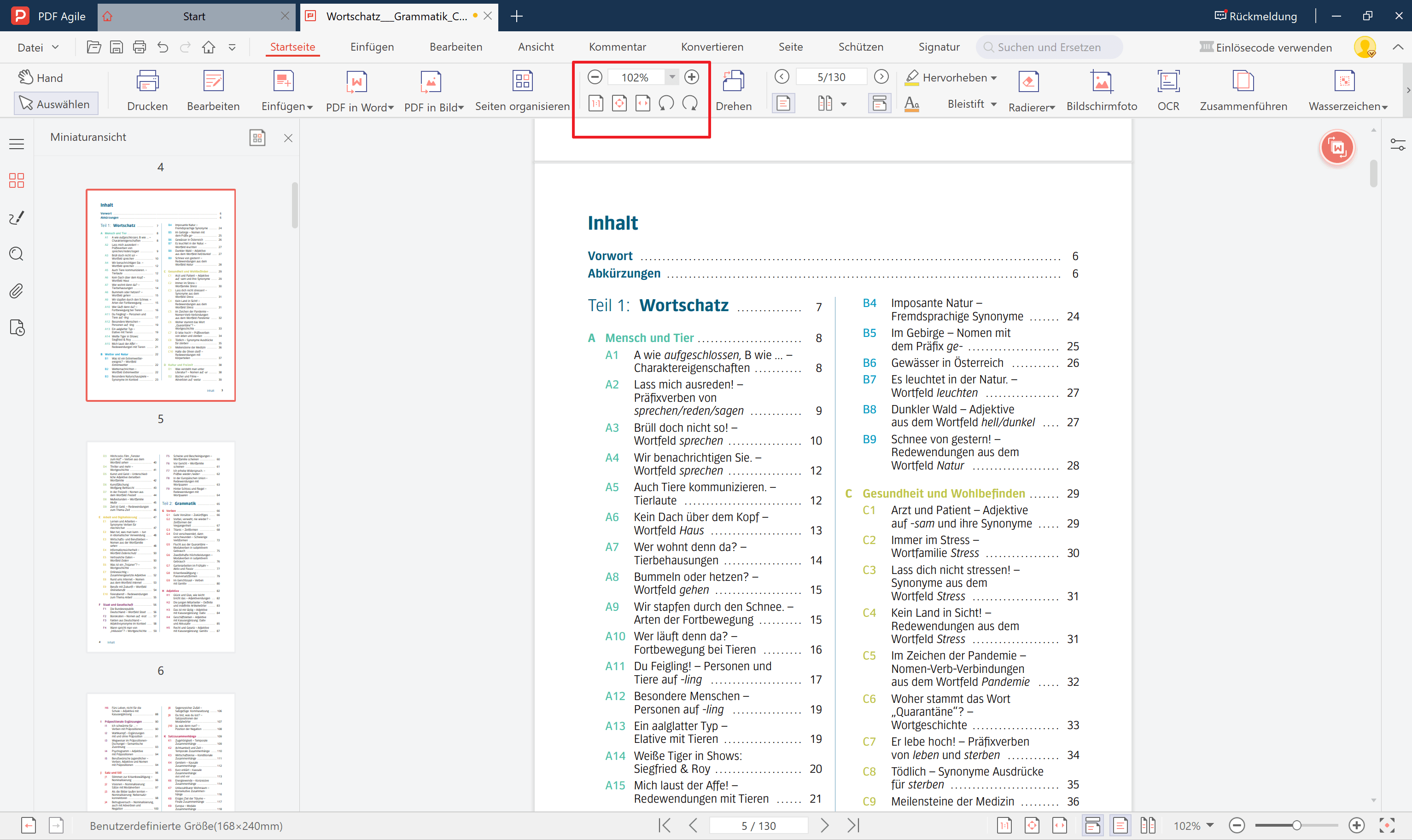
Task: Open thumbnails panel in left sidebar
Action: (17, 180)
